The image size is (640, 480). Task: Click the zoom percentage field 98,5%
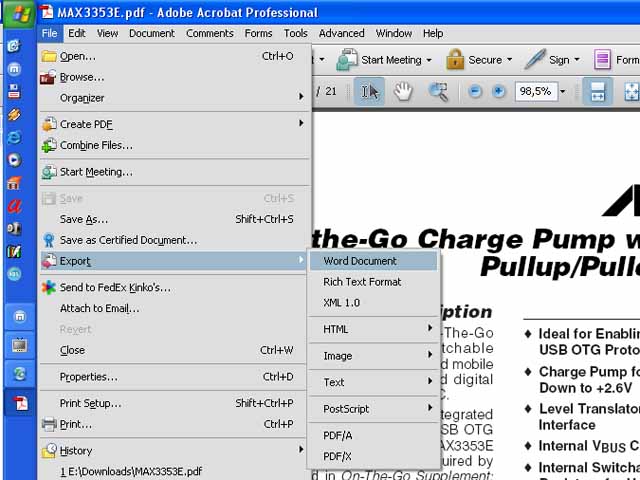tap(536, 91)
